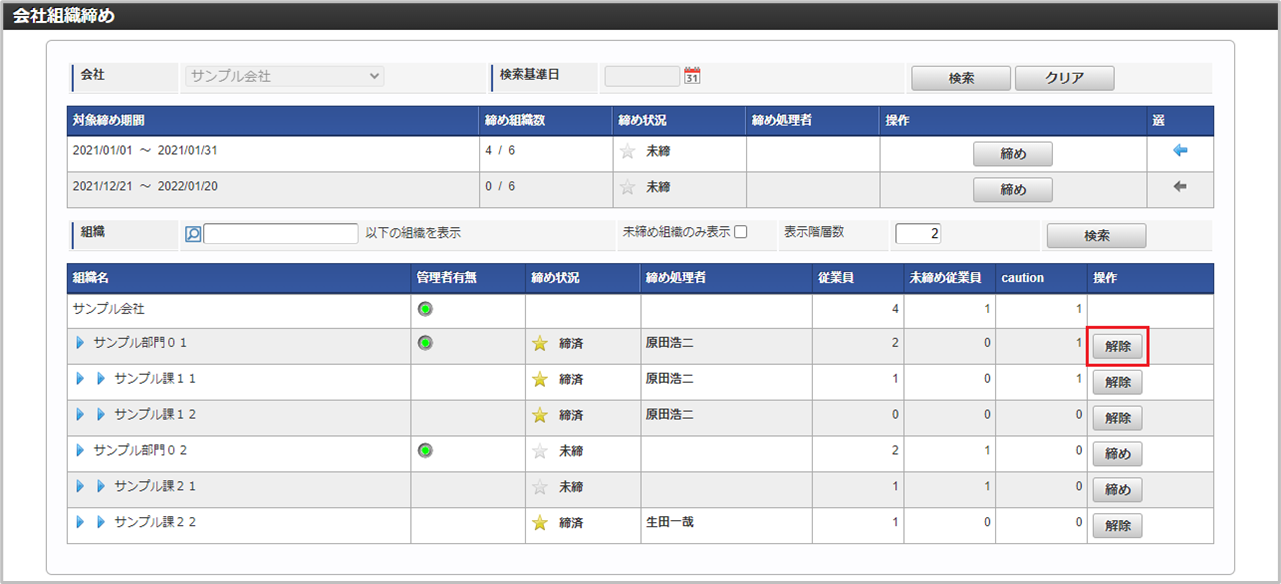Click 締め for 2021/12/21 period

coord(1012,190)
